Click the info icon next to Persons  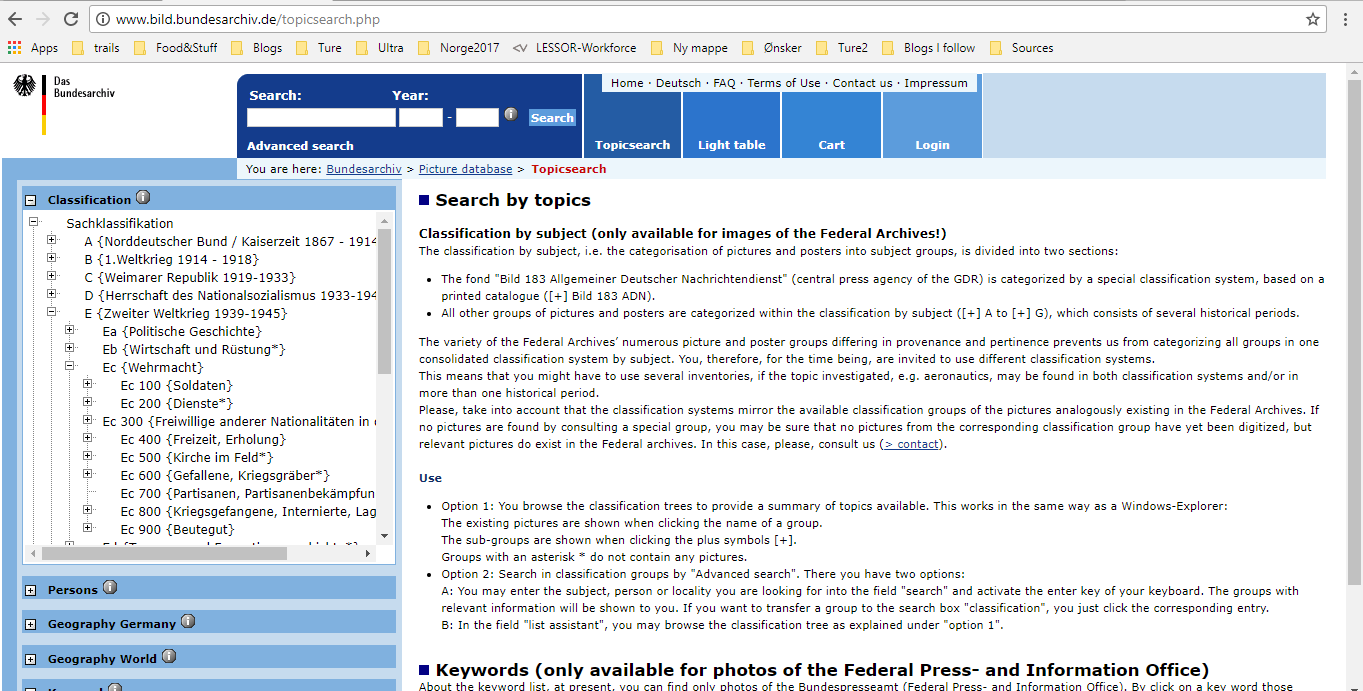(x=110, y=587)
